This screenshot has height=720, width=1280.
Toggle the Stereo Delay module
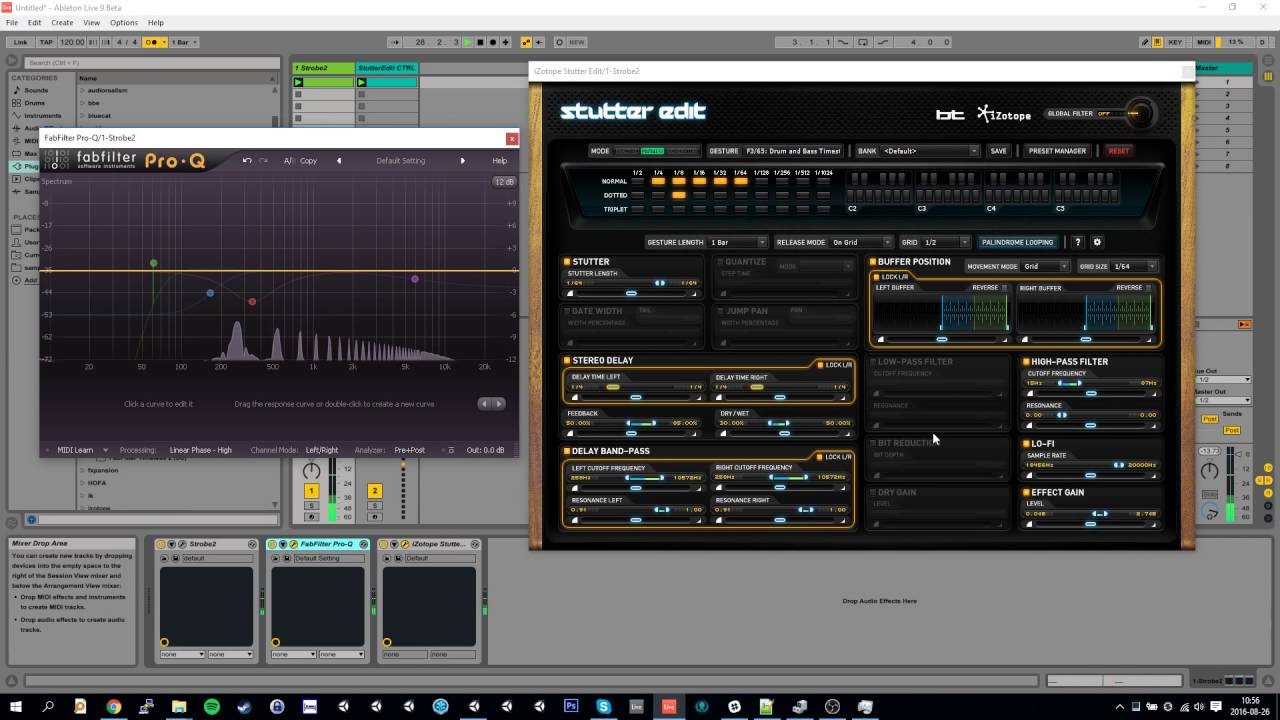tap(568, 360)
